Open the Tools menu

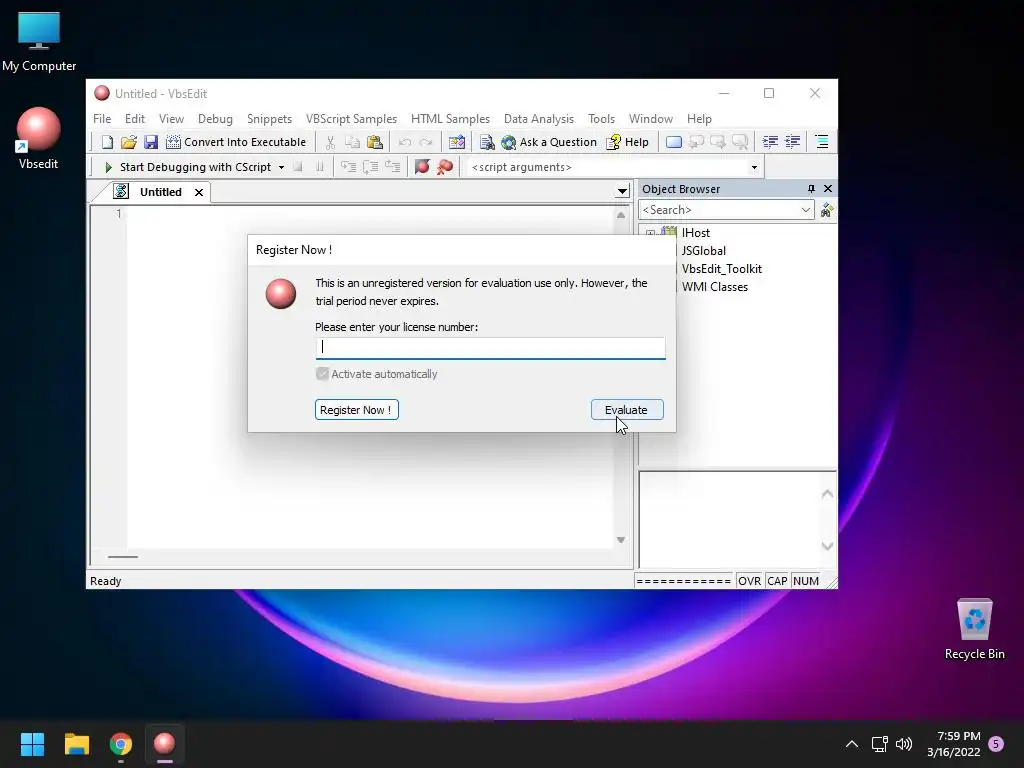tap(601, 119)
